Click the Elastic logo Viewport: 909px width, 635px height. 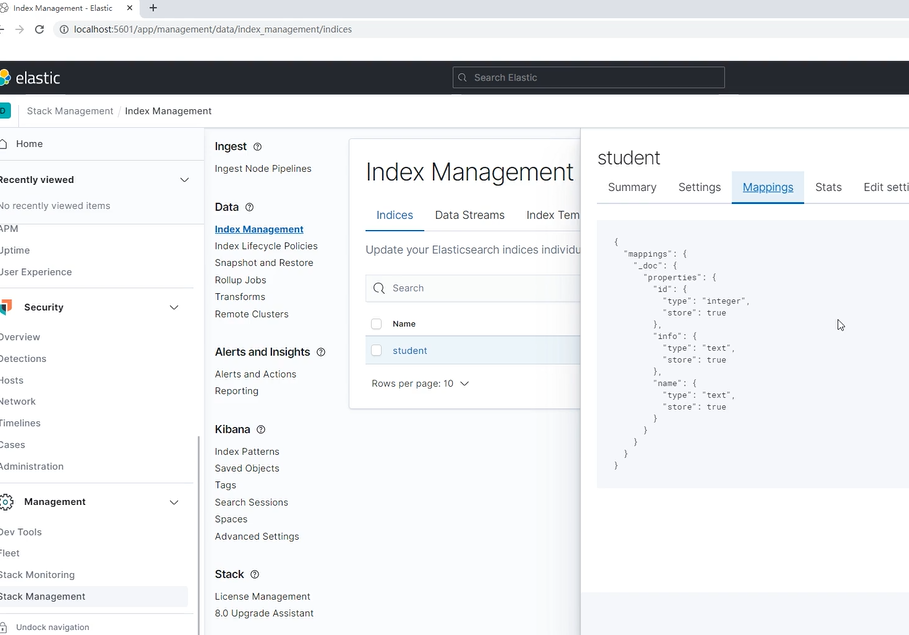(x=30, y=78)
